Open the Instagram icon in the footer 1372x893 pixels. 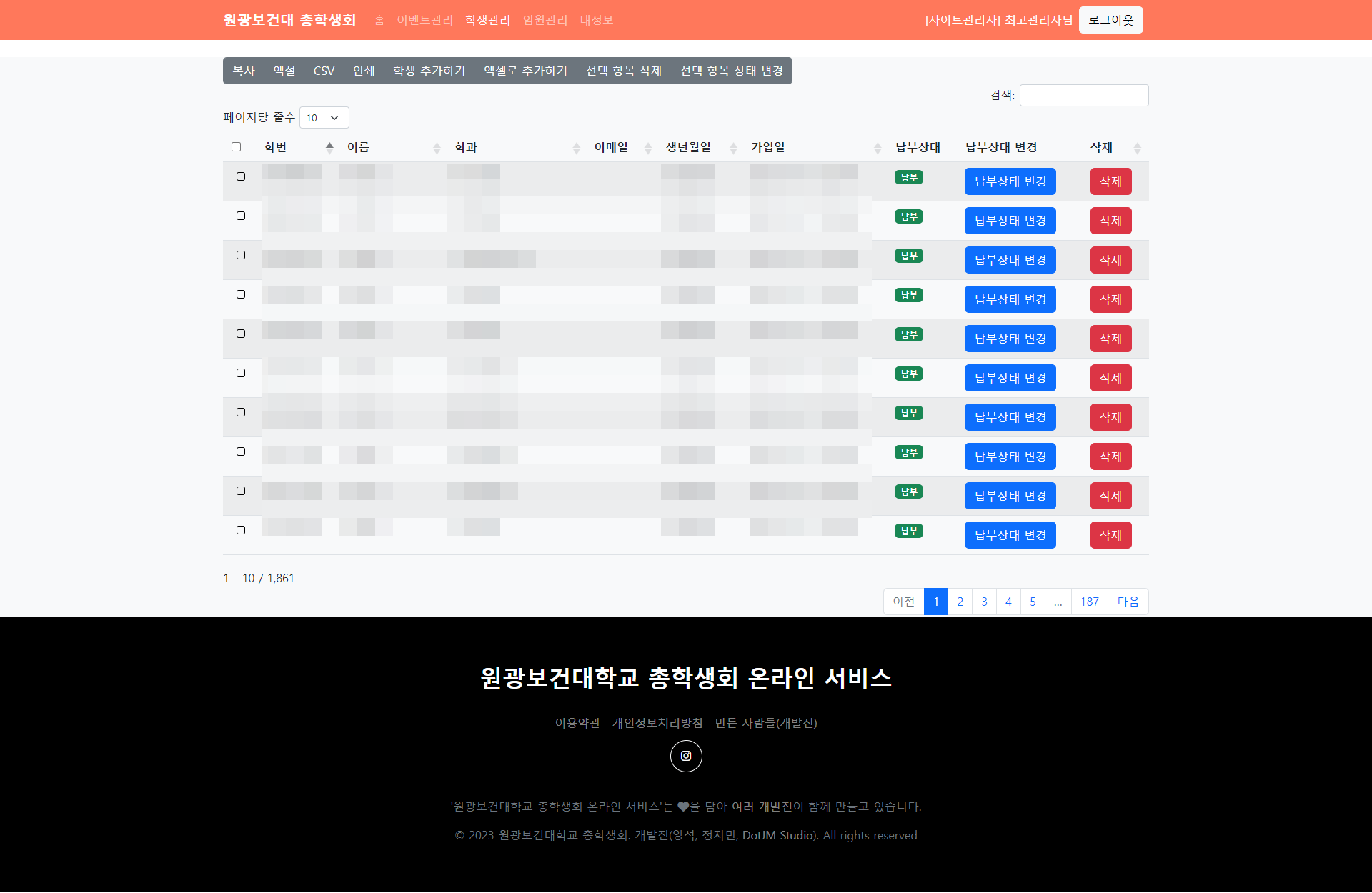pyautogui.click(x=686, y=756)
